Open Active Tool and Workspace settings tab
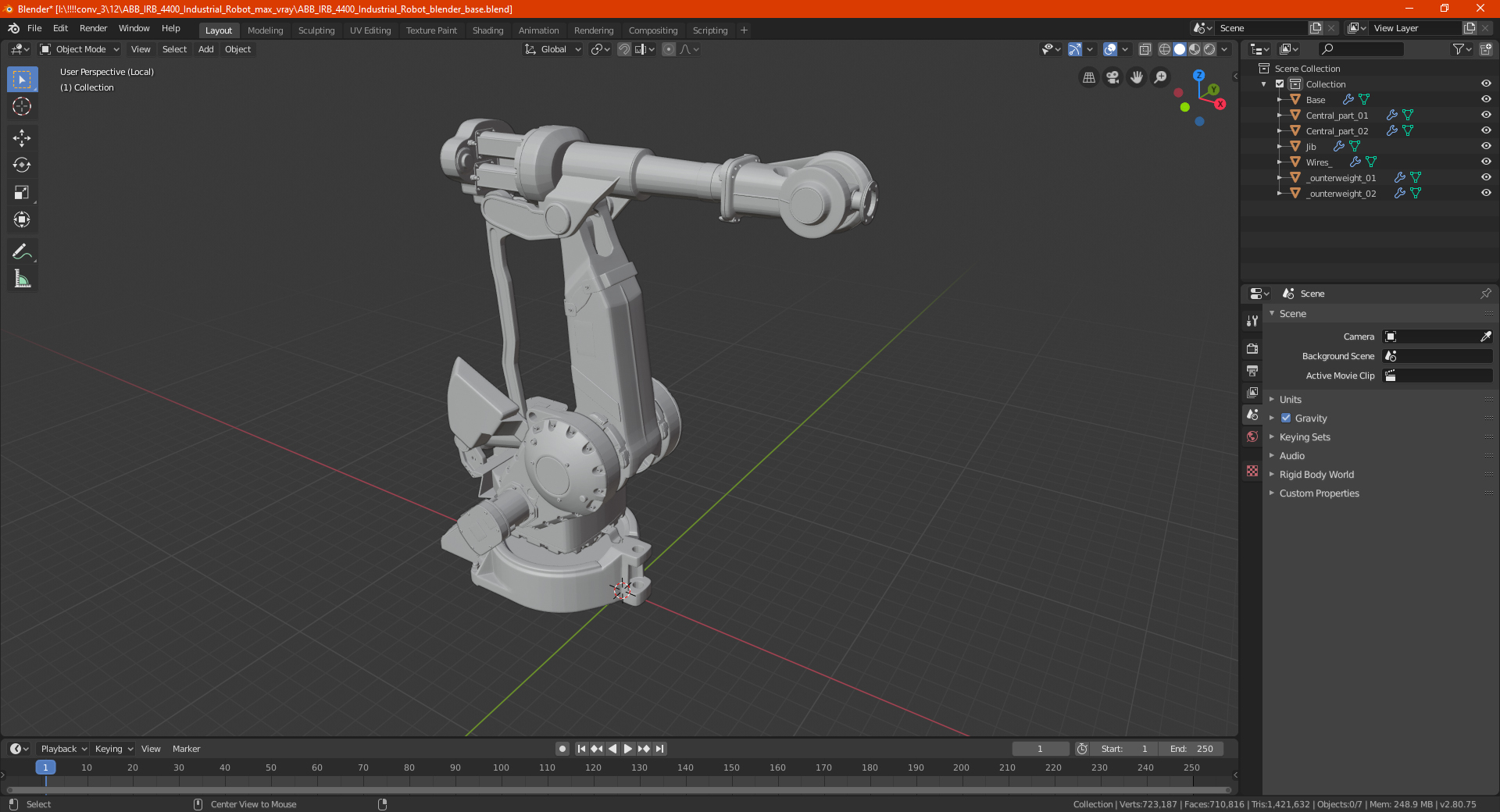Image resolution: width=1500 pixels, height=812 pixels. pos(1252,320)
